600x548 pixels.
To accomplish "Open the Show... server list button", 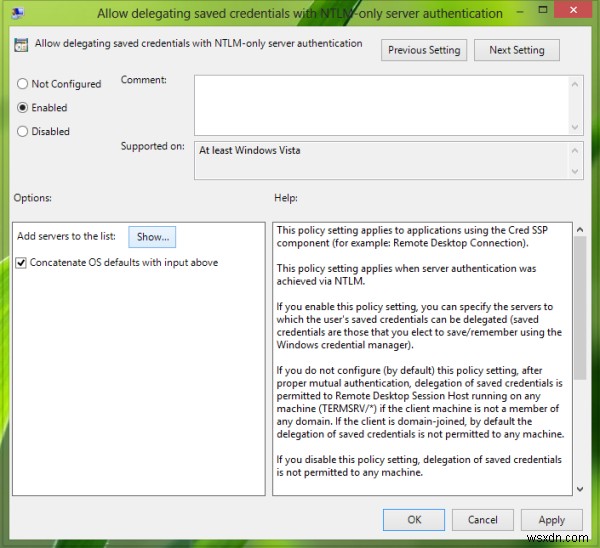I will click(152, 237).
